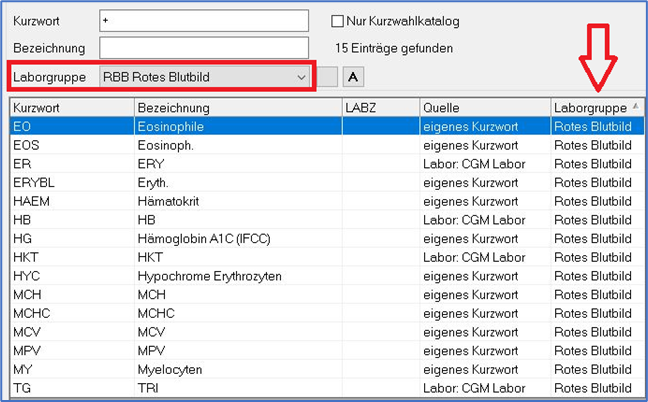Click the Kurzwort input field
648x402 pixels.
[x=204, y=21]
